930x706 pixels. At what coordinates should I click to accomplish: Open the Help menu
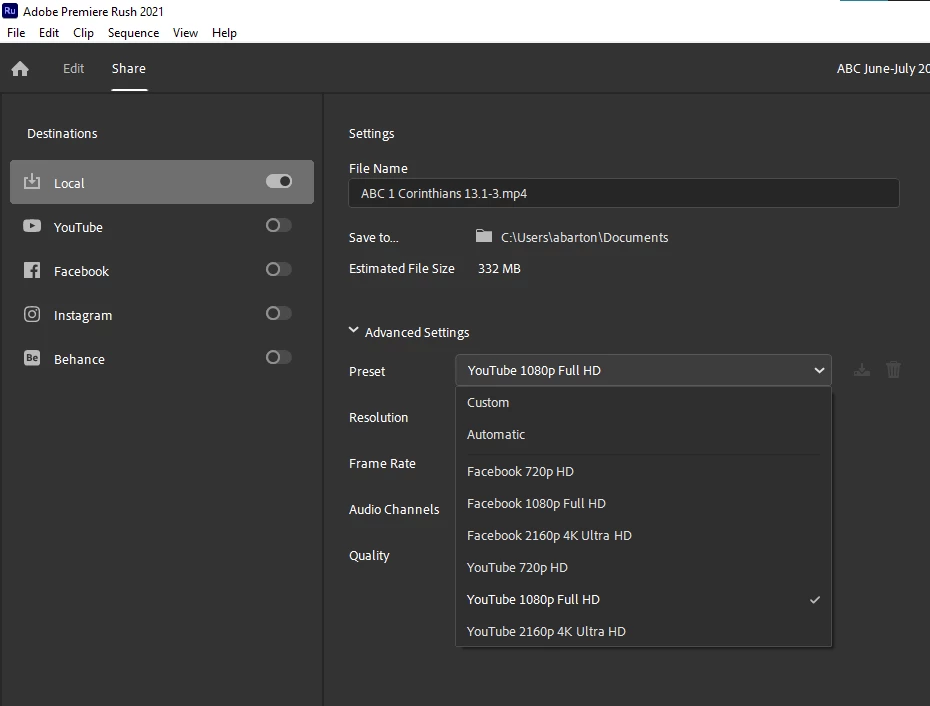224,33
